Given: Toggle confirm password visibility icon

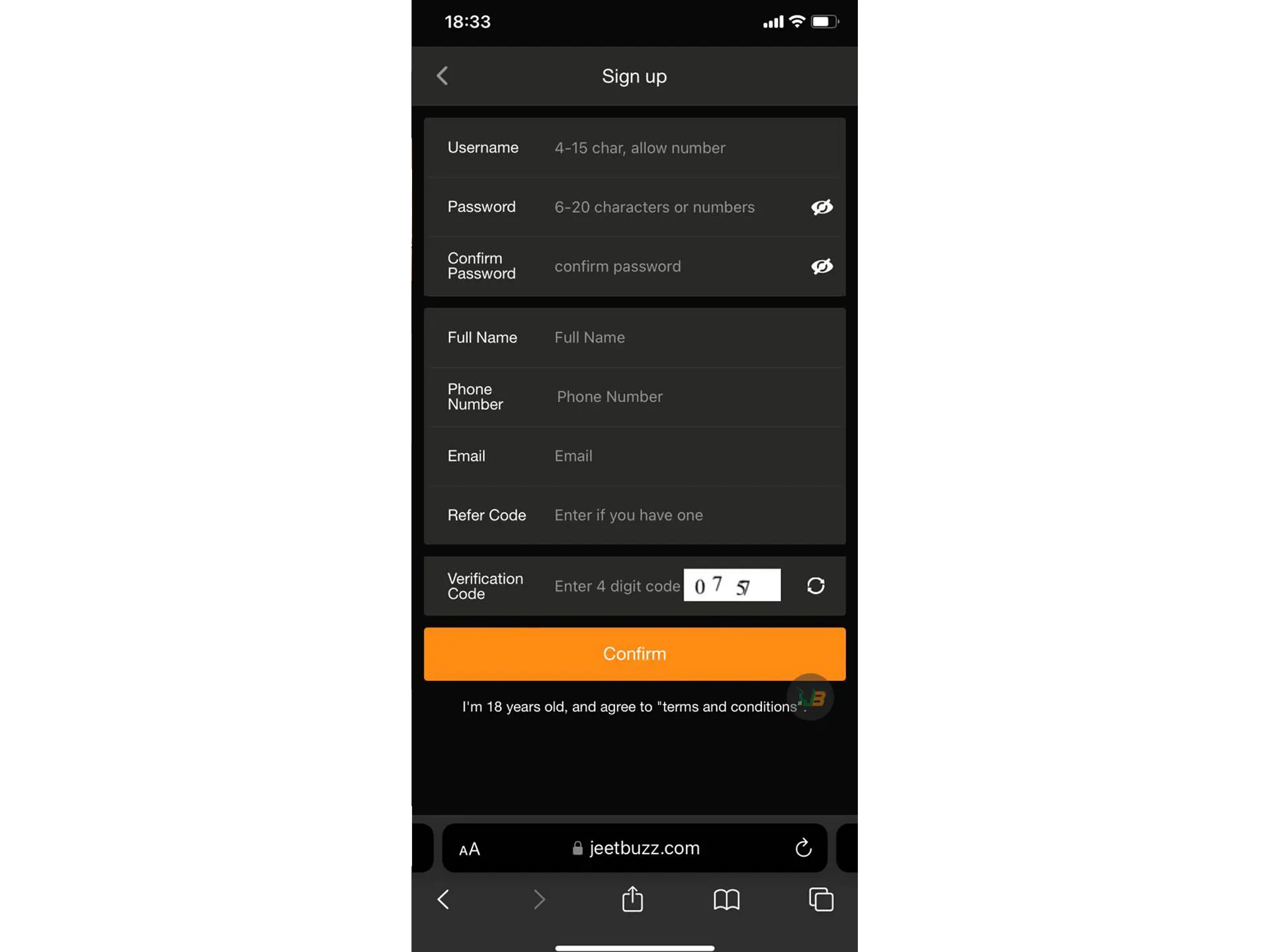Looking at the screenshot, I should [821, 266].
